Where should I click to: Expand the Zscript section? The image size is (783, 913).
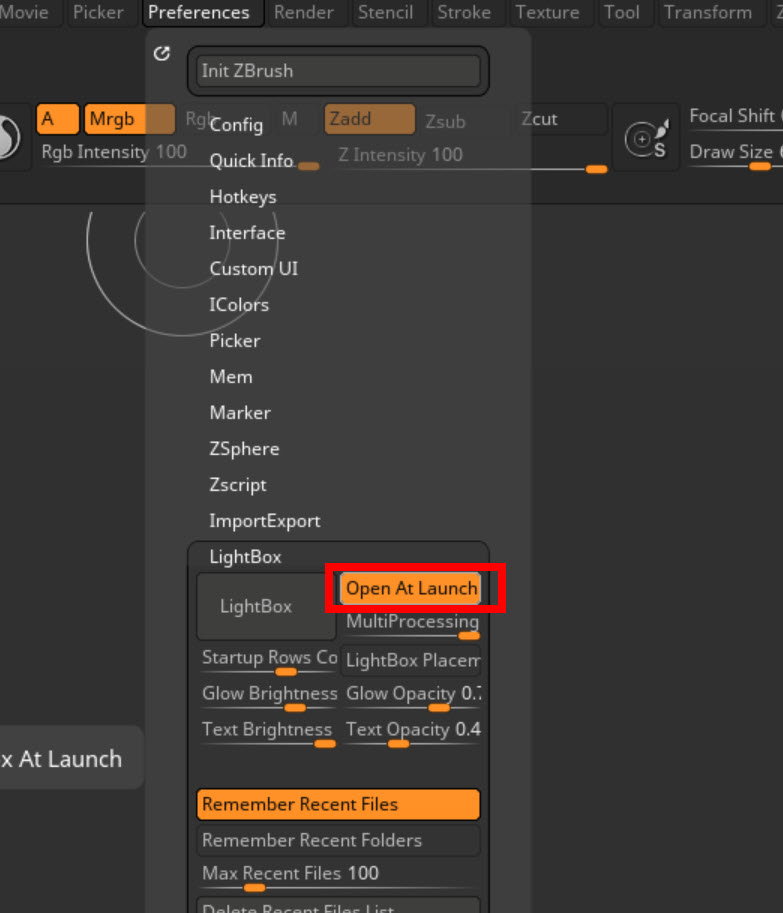(x=238, y=485)
